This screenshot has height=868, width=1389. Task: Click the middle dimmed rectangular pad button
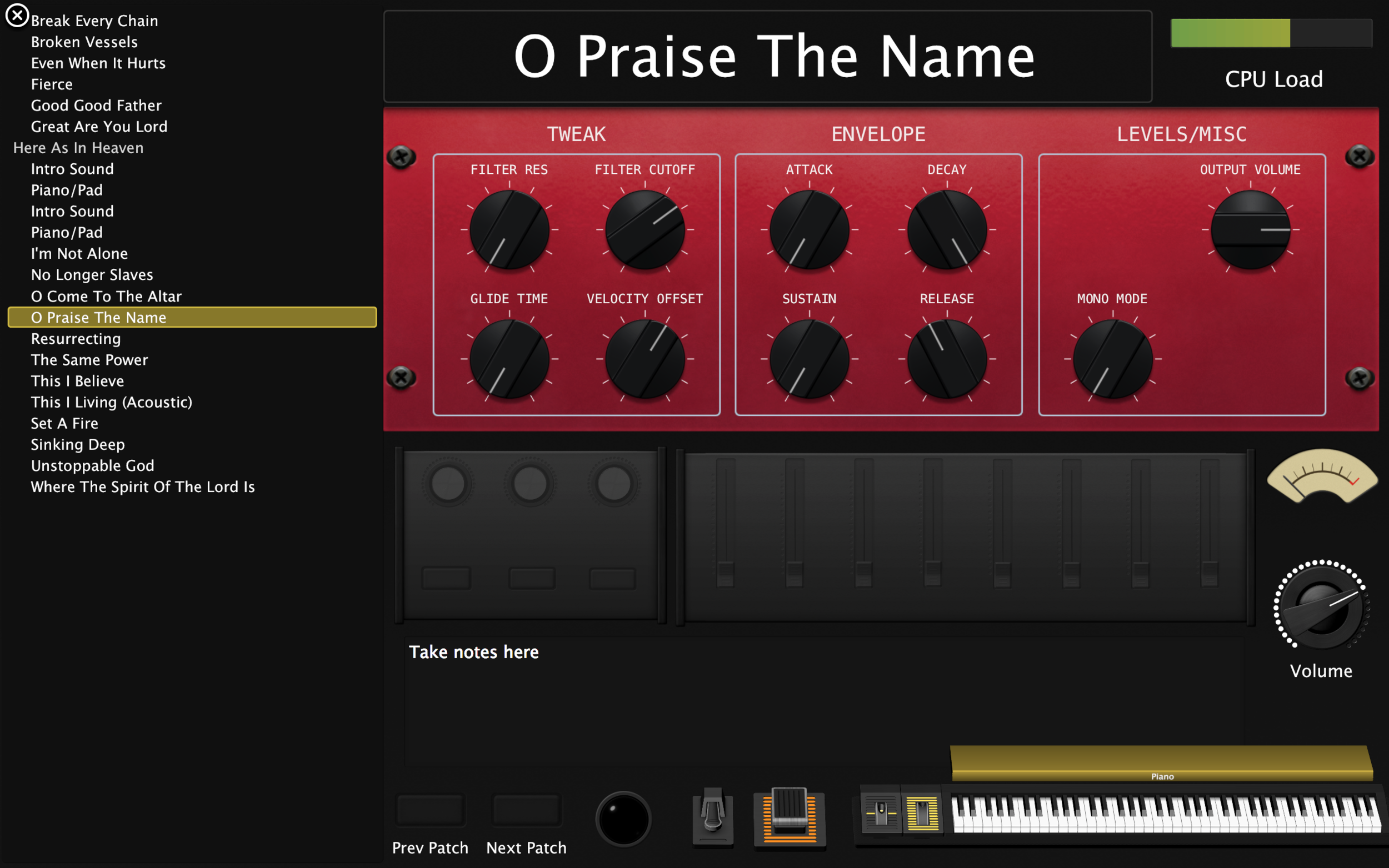coord(532,578)
